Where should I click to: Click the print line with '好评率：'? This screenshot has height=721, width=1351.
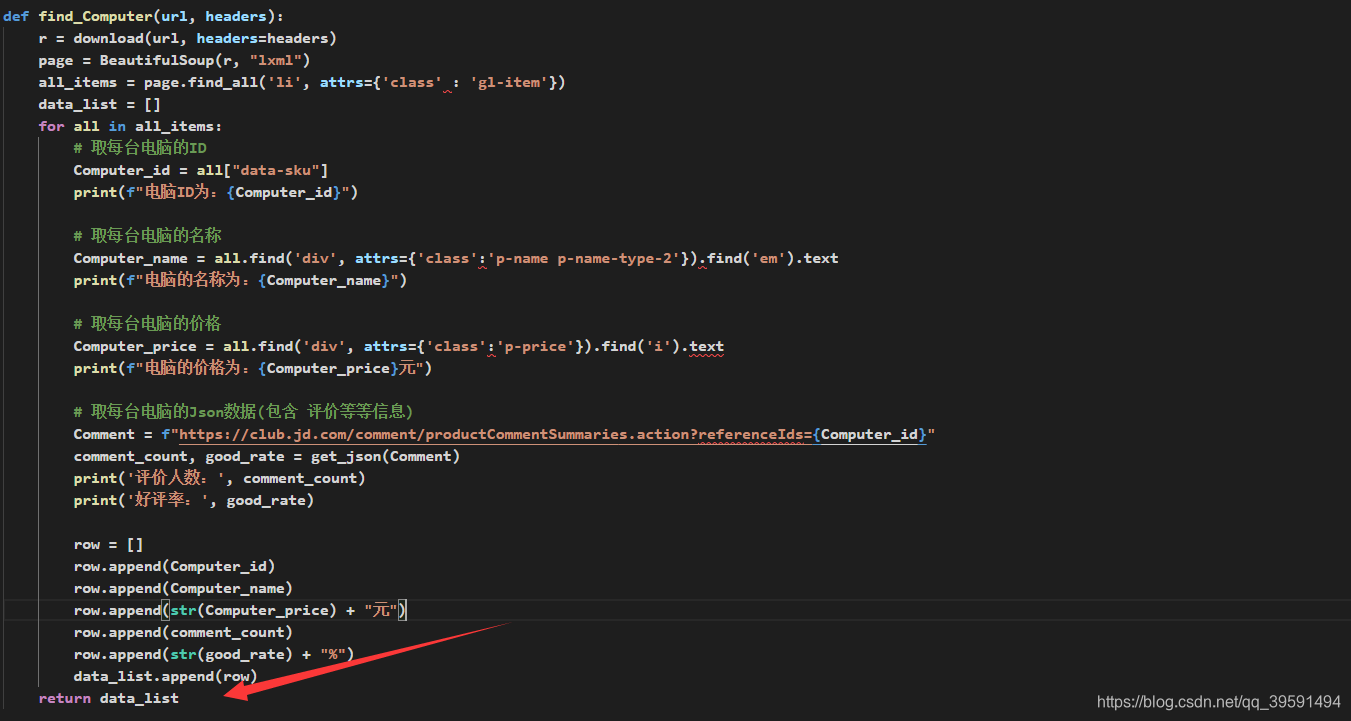194,500
